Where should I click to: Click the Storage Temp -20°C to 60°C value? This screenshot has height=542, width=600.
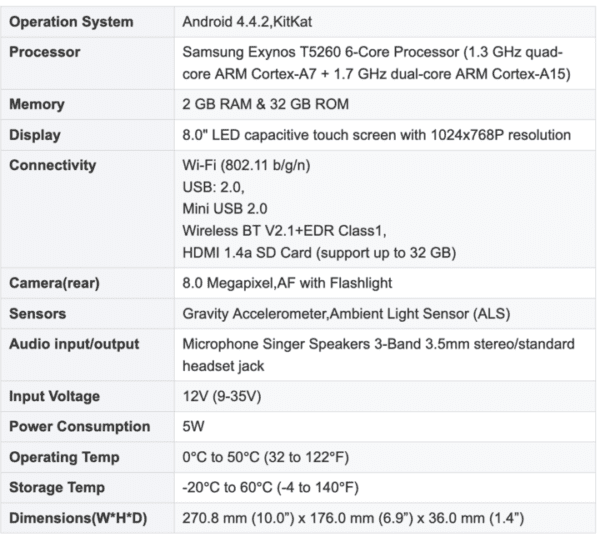coord(270,487)
